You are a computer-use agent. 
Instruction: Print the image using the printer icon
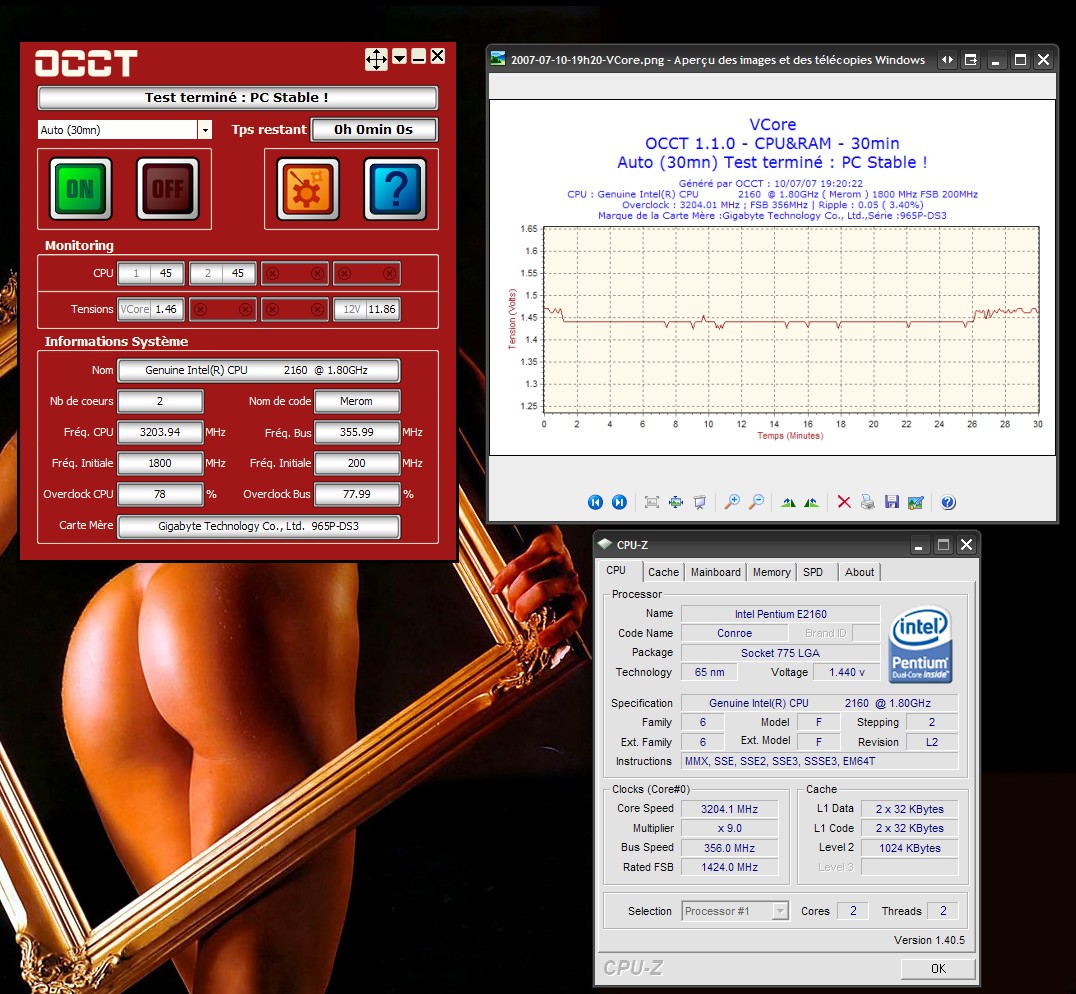[868, 502]
